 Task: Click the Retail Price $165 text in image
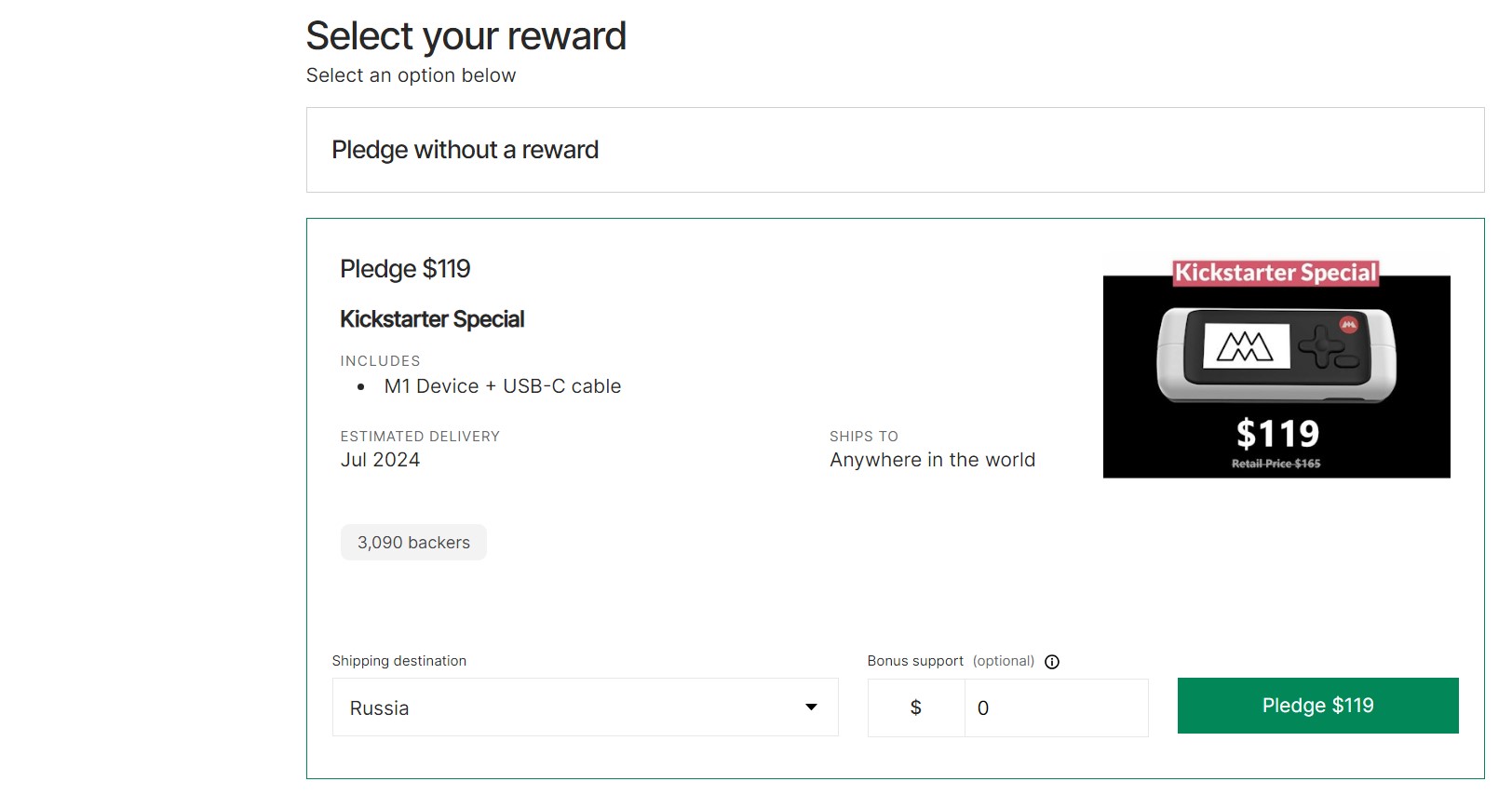1276,464
